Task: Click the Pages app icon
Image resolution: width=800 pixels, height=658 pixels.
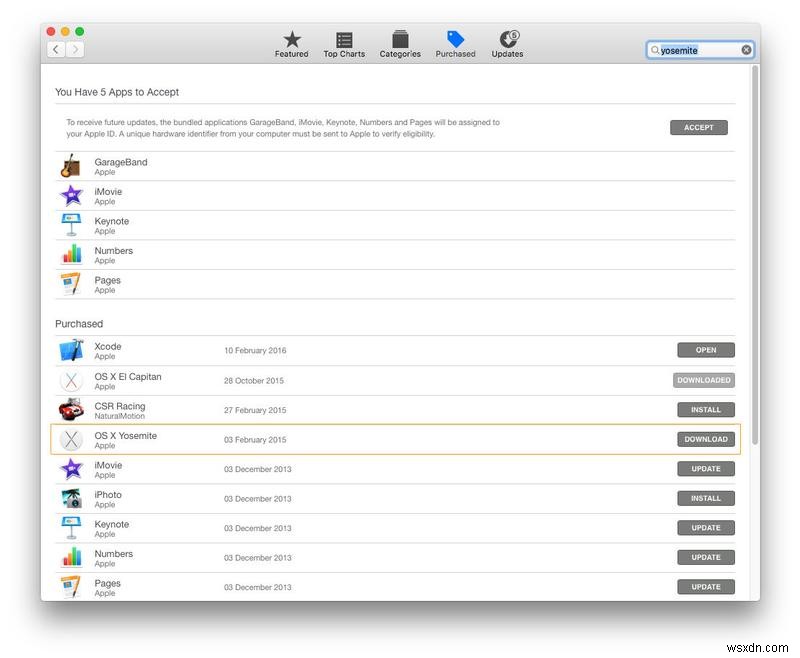Action: (71, 284)
